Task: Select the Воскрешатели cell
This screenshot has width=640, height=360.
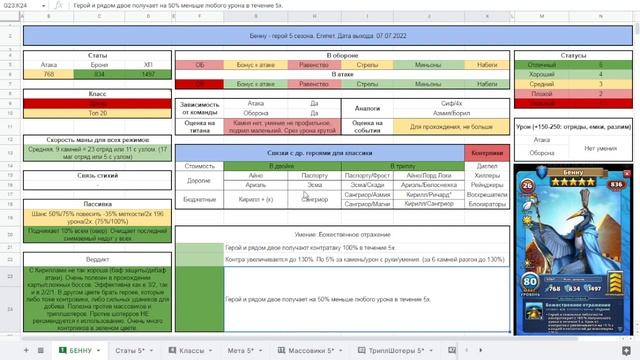Action: coord(487,195)
